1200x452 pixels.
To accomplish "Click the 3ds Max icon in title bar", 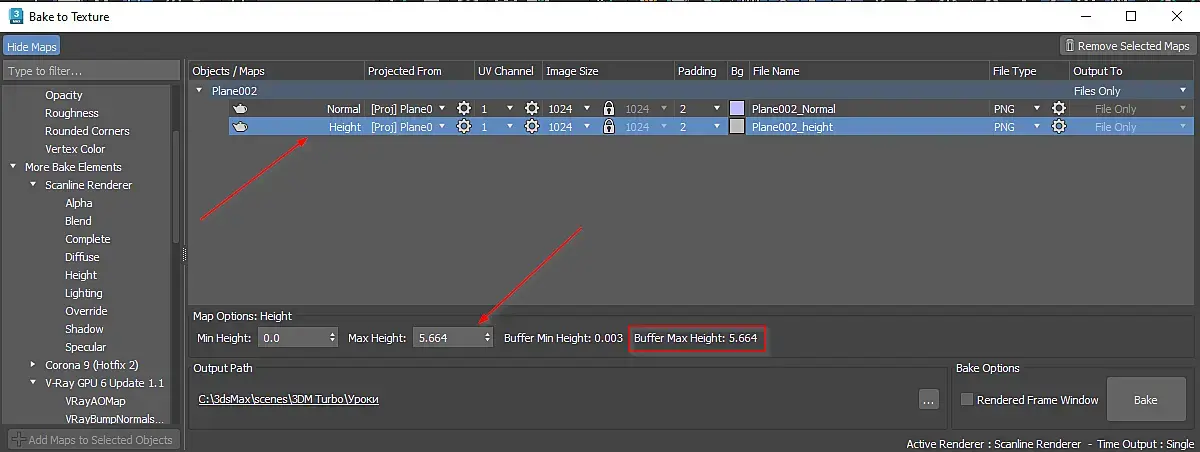I will [16, 16].
